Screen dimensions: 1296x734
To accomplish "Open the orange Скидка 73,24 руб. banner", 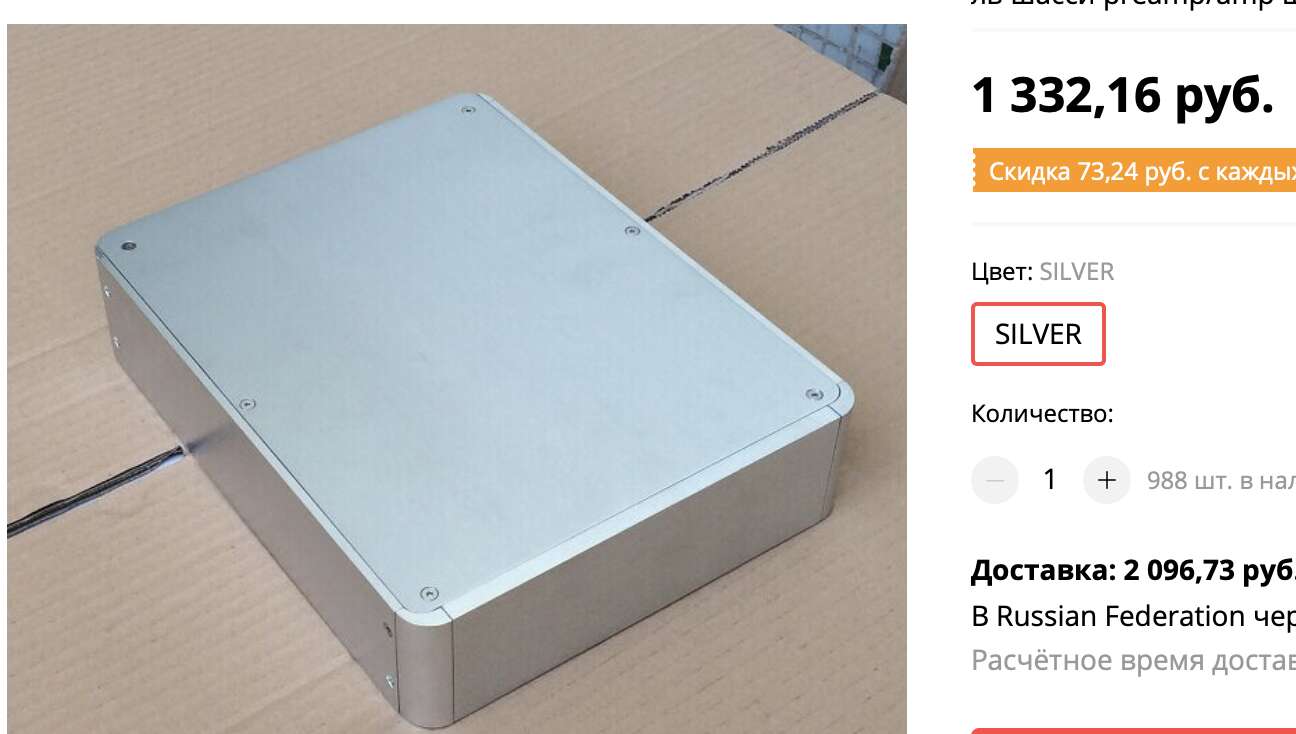I will click(1135, 172).
